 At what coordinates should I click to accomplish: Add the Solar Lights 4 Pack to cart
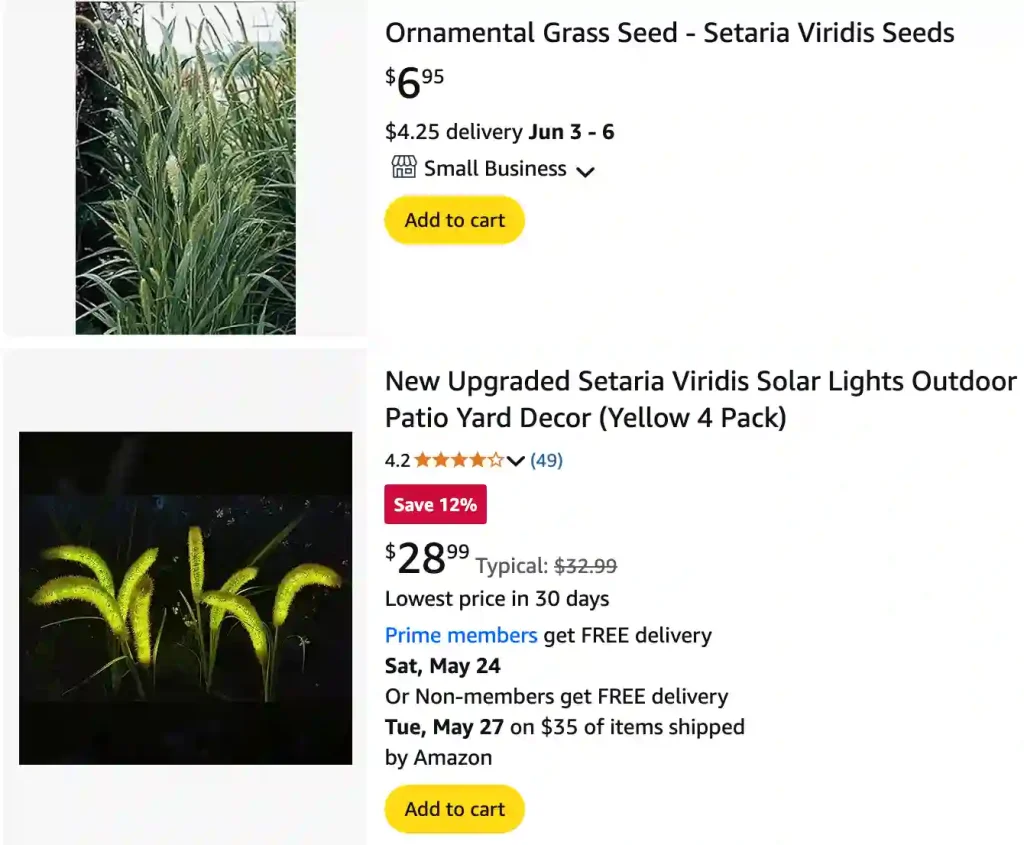click(x=454, y=809)
